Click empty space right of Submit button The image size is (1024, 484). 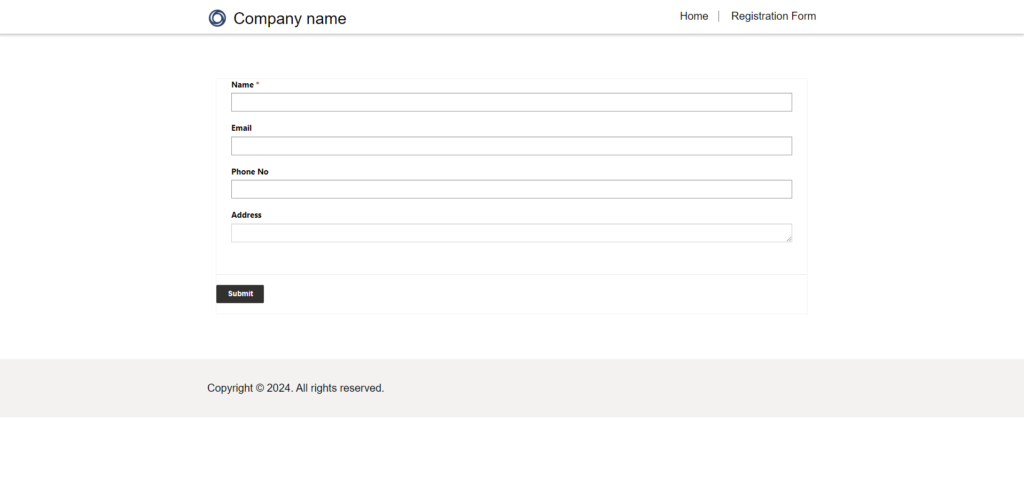530,294
